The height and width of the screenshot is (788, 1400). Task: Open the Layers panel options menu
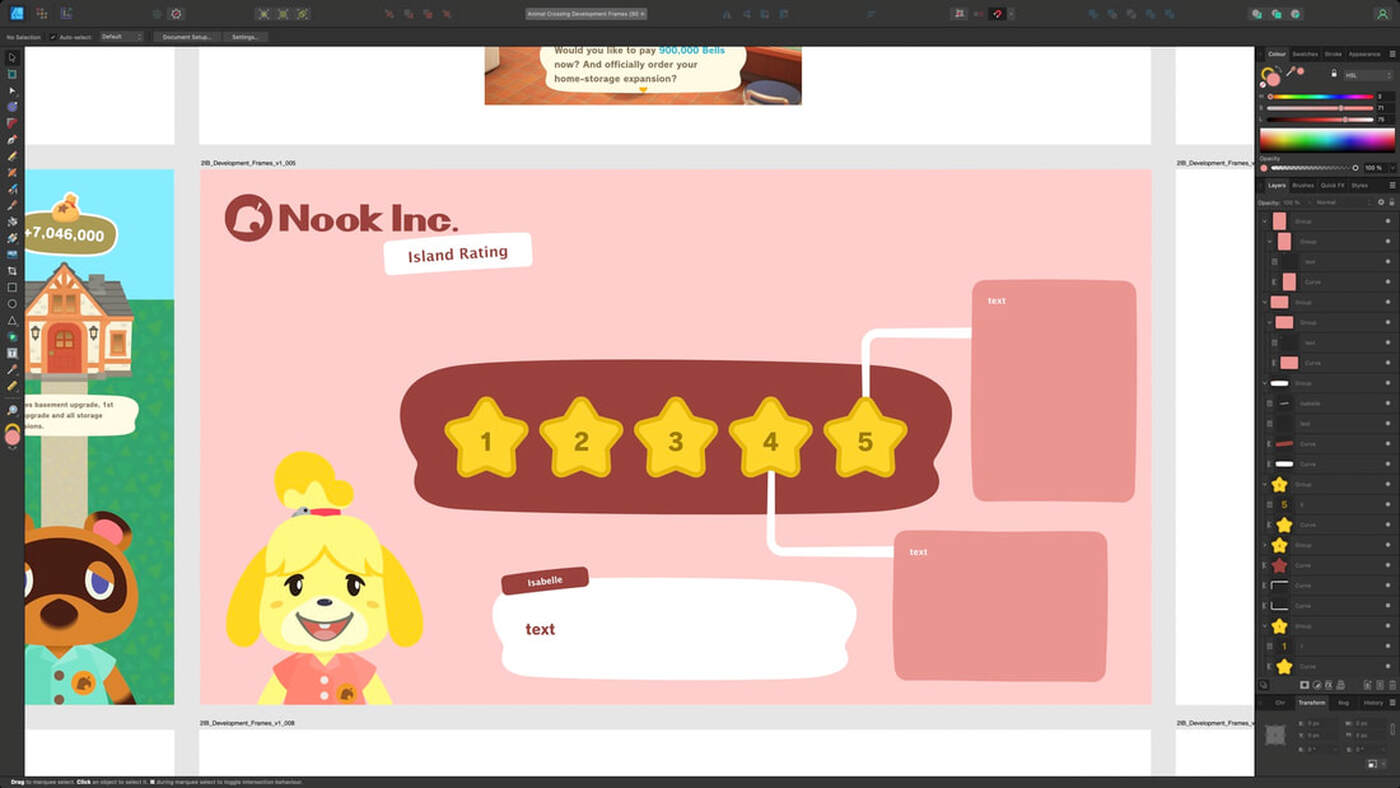point(1392,185)
